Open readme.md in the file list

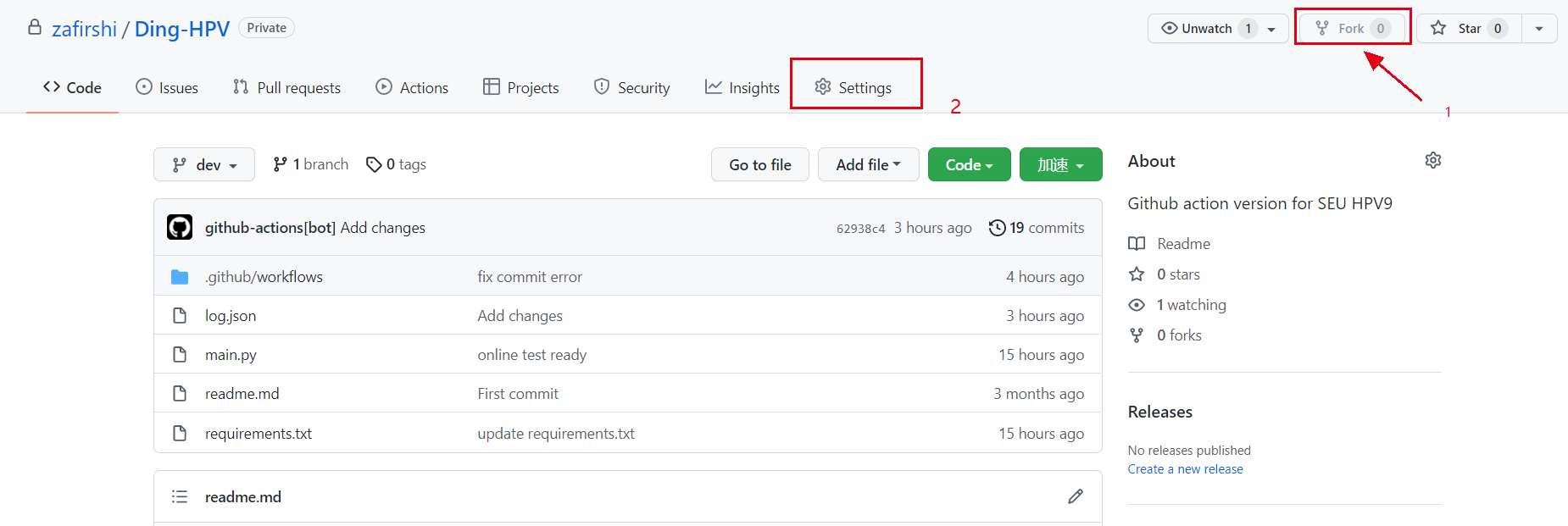tap(242, 394)
